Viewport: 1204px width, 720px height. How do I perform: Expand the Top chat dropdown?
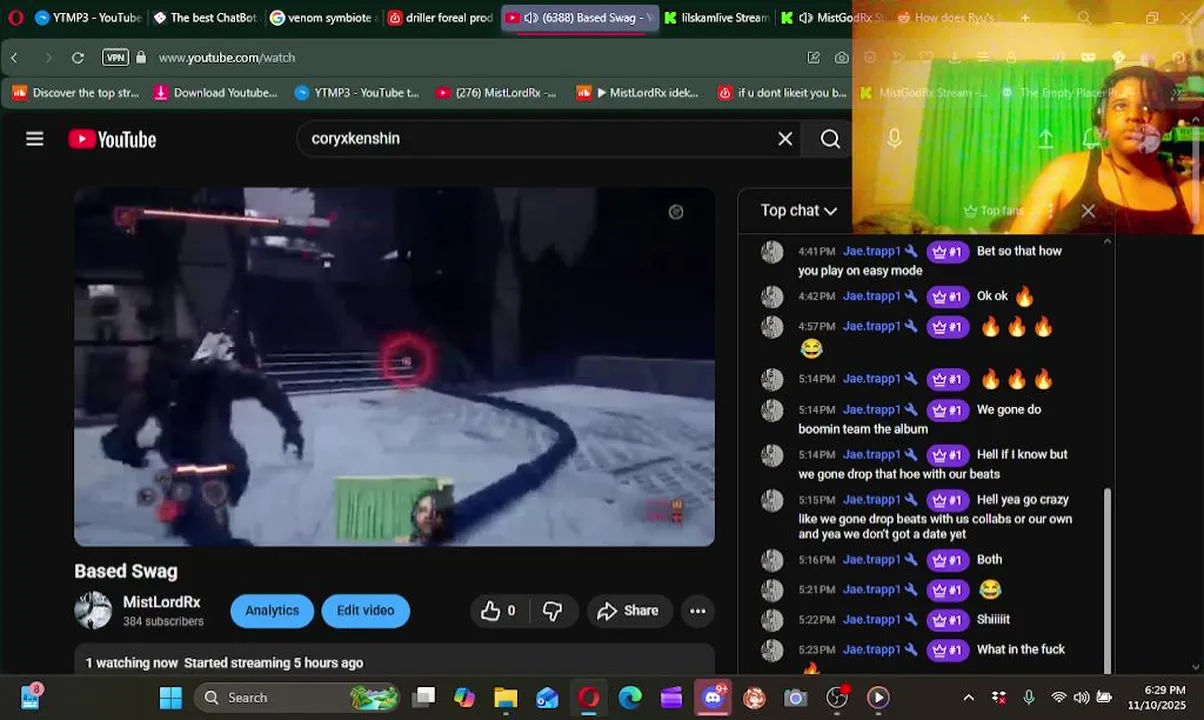click(798, 210)
